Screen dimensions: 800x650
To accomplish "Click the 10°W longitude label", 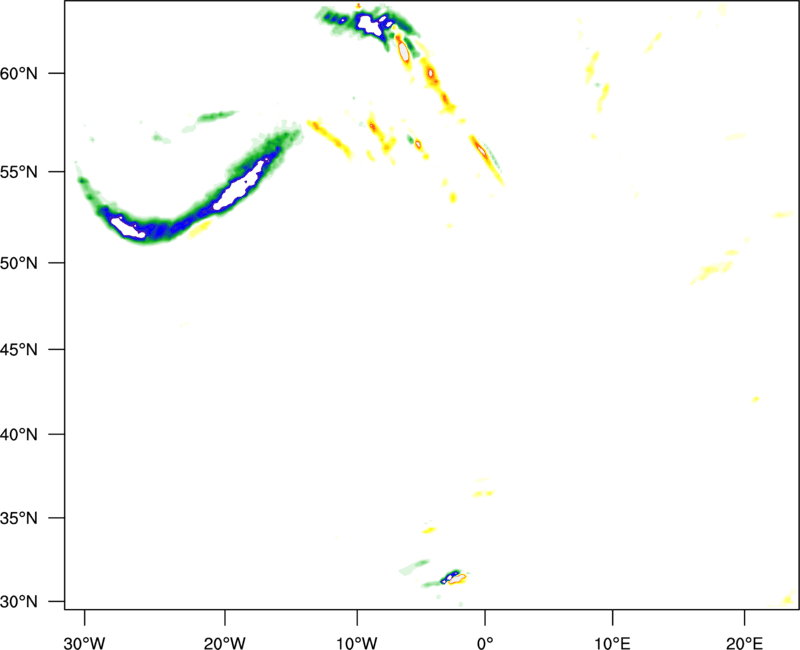I will tap(357, 643).
